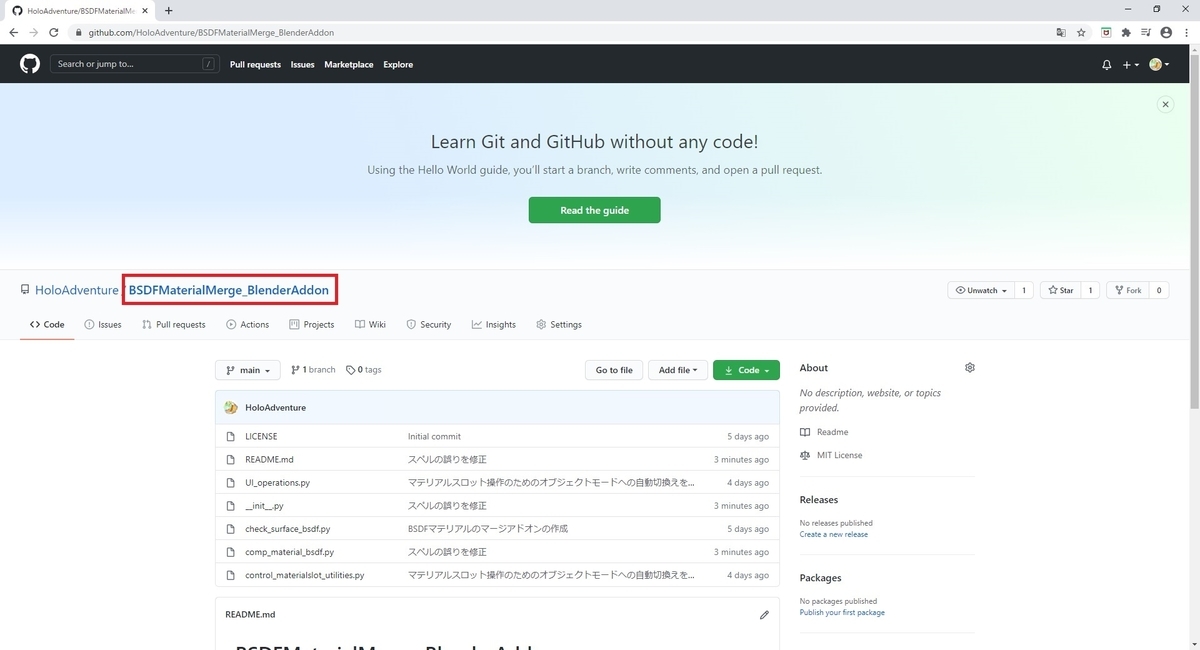
Task: Open the Chrome profile icon
Action: [1166, 32]
